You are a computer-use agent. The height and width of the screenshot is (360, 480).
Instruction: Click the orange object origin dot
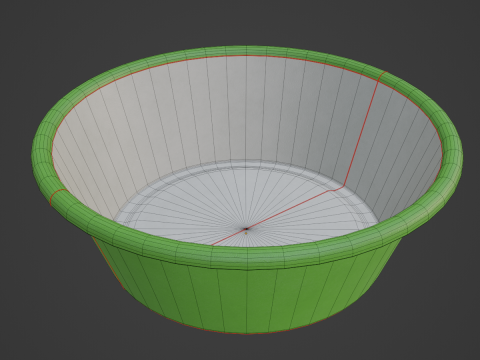246,233
